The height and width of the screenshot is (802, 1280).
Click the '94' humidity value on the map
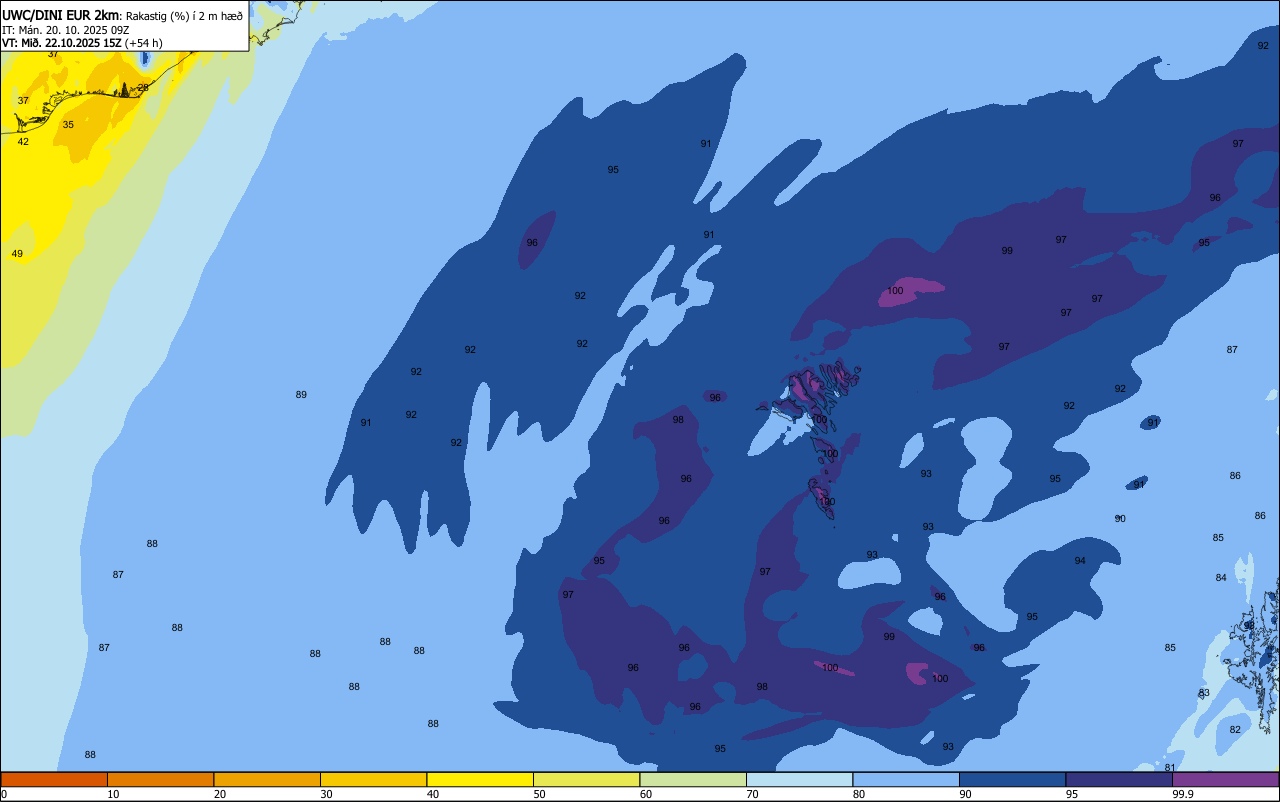tap(1080, 561)
